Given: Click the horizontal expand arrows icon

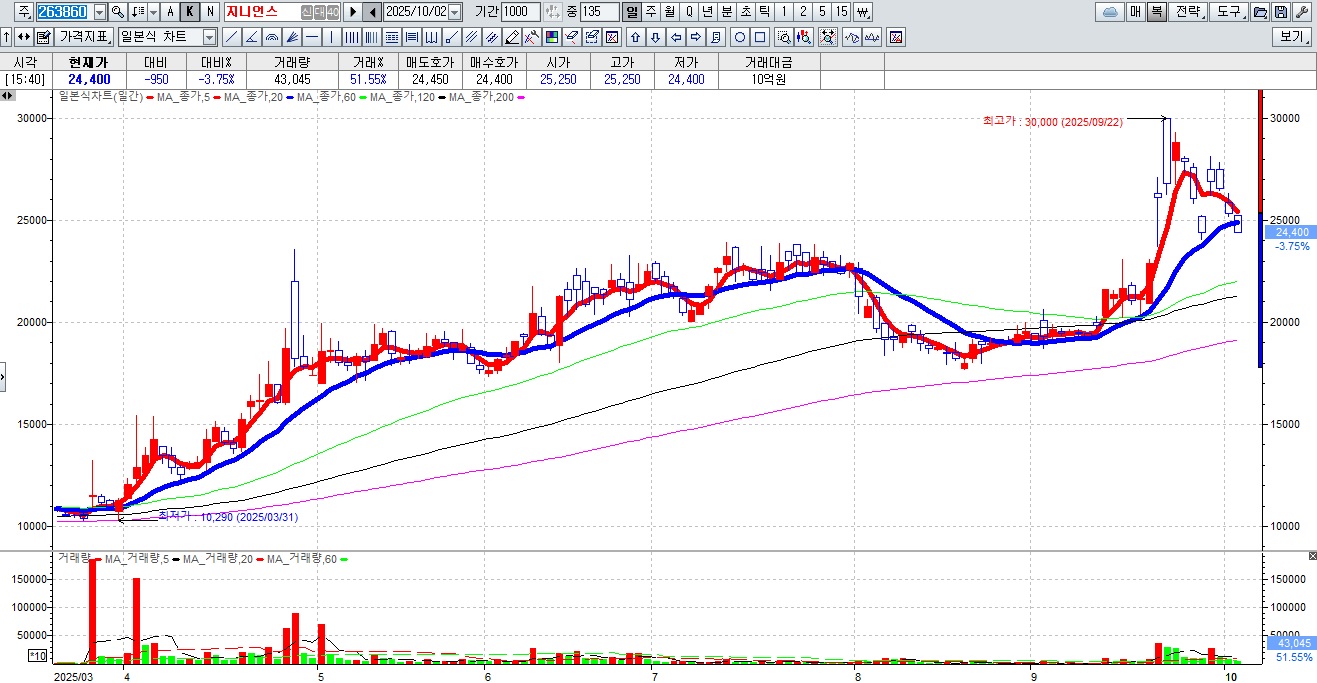Looking at the screenshot, I should point(23,37).
